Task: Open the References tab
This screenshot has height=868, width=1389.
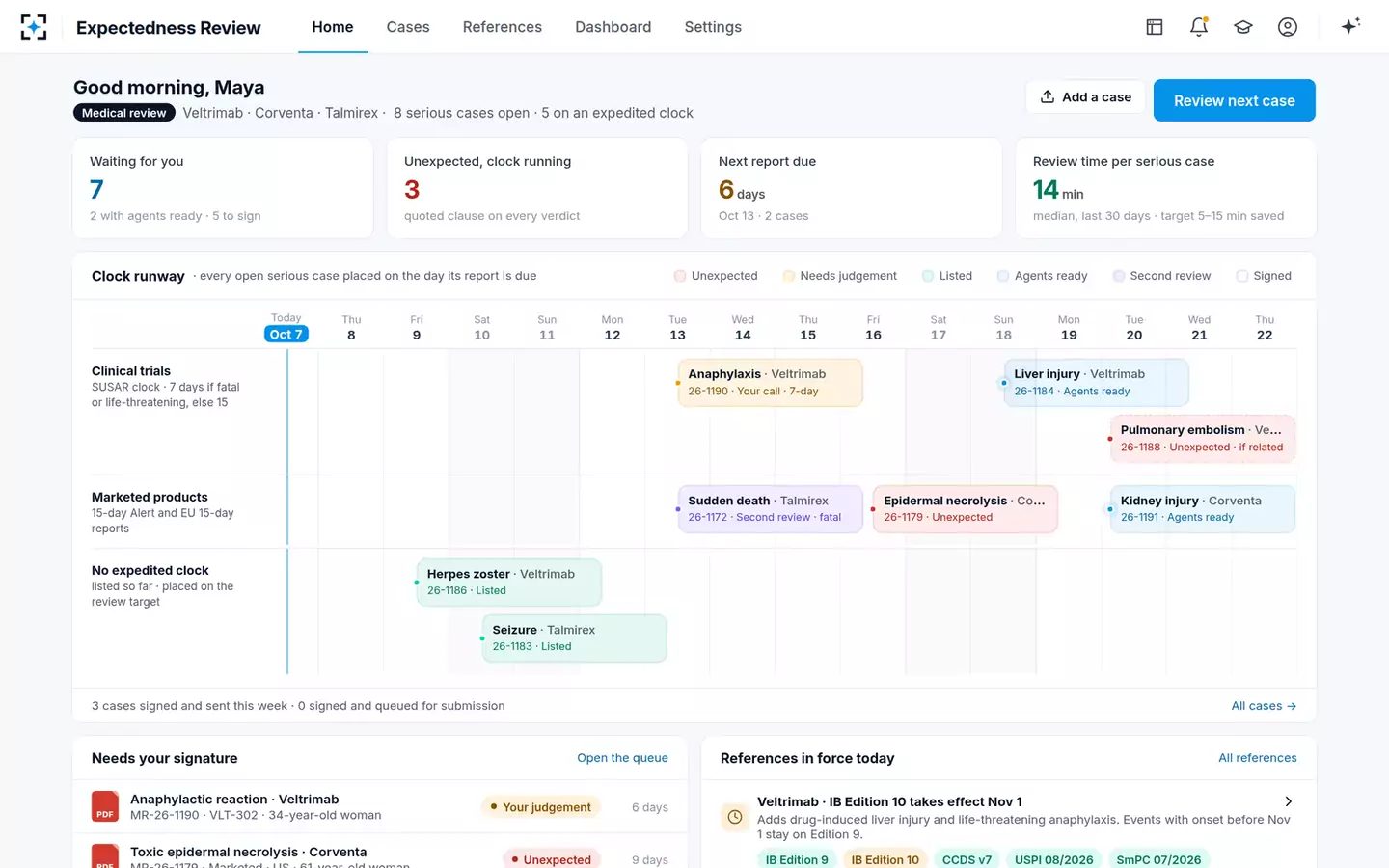Action: 503,27
